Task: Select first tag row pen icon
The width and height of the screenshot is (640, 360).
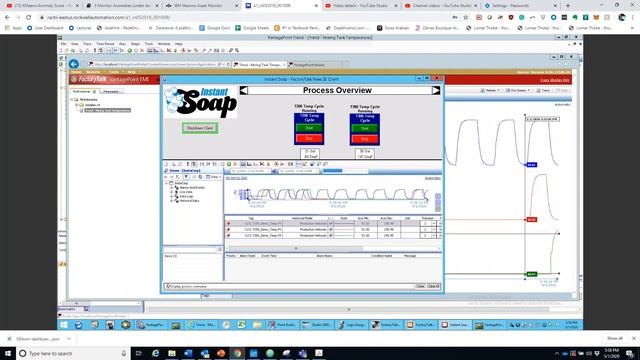Action: click(228, 224)
